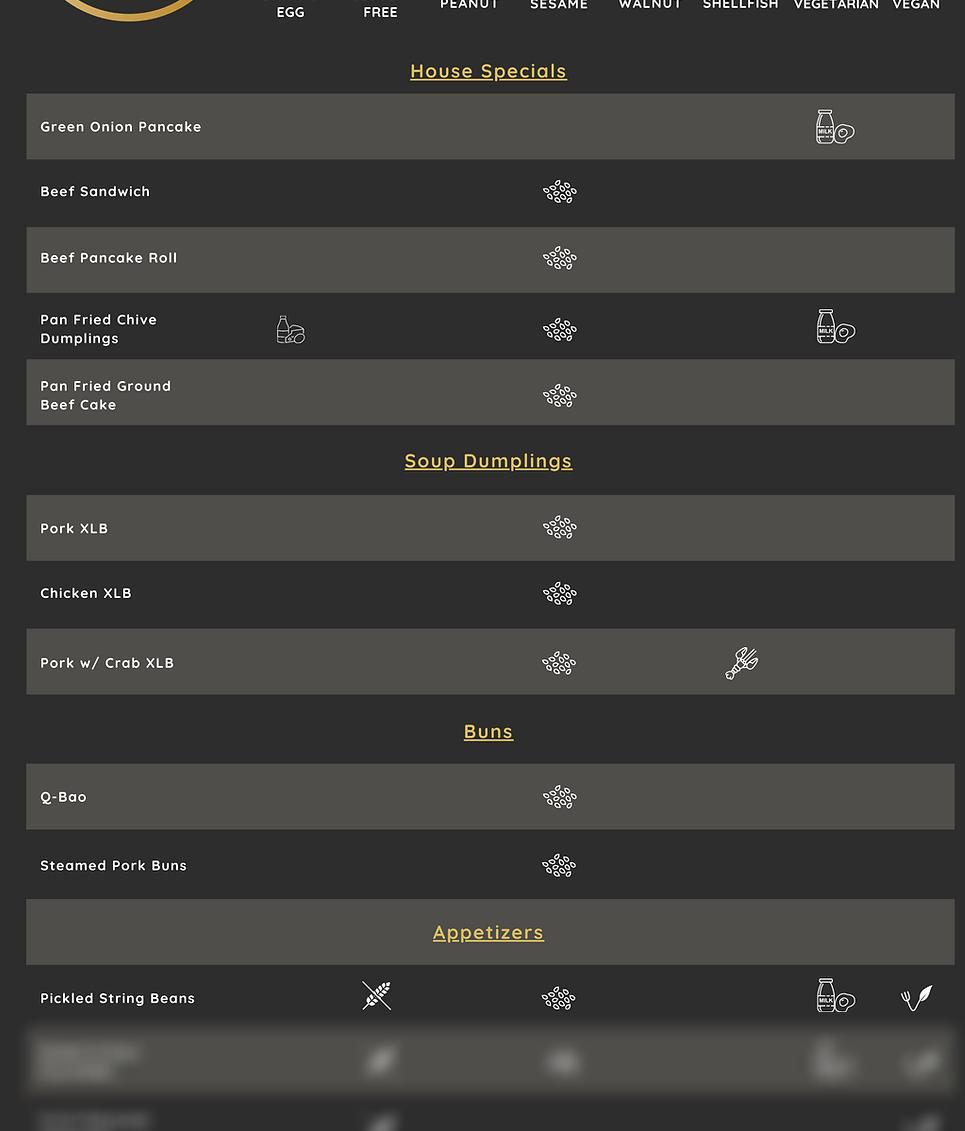
Task: Click the Pan Fried Ground Beef Cake item name
Action: tap(105, 395)
